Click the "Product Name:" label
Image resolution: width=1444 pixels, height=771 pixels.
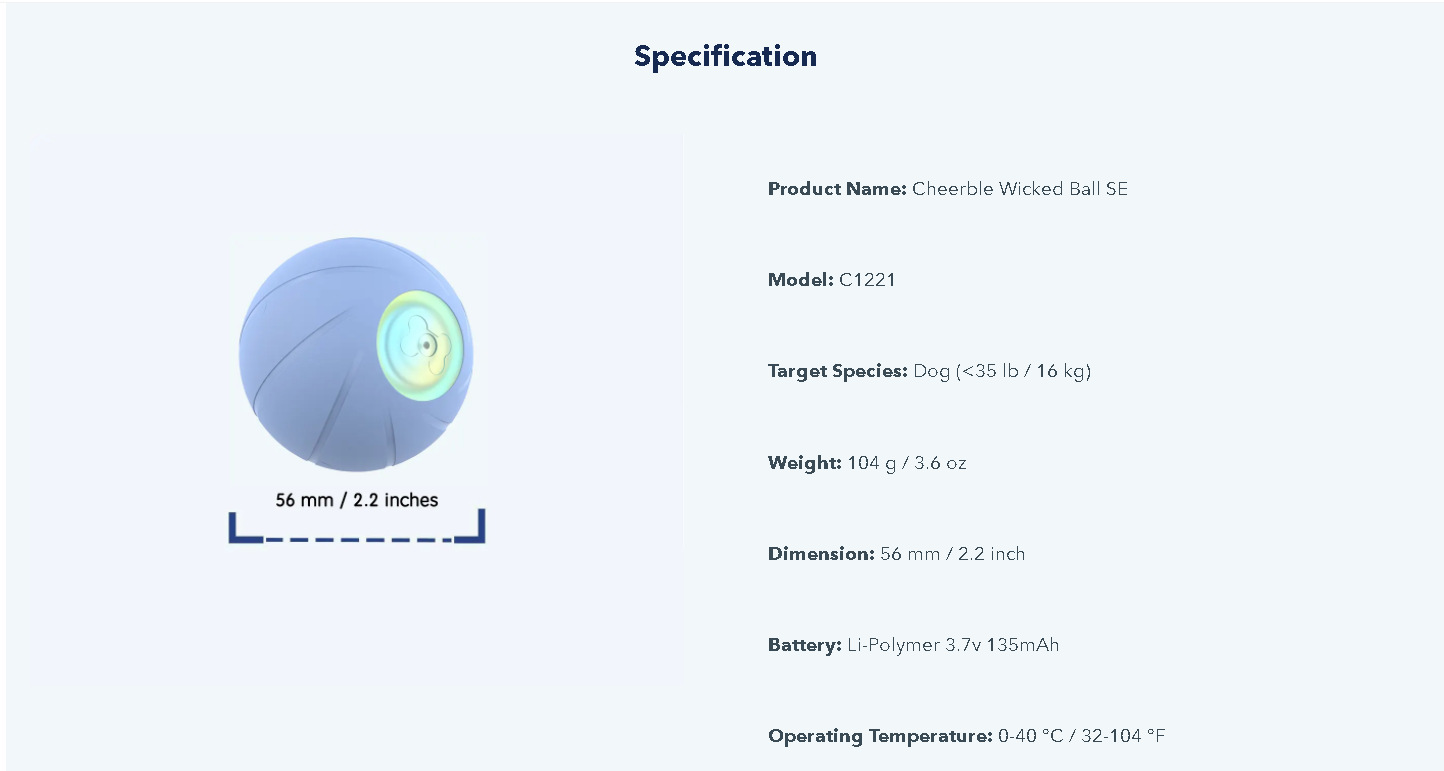click(x=837, y=189)
